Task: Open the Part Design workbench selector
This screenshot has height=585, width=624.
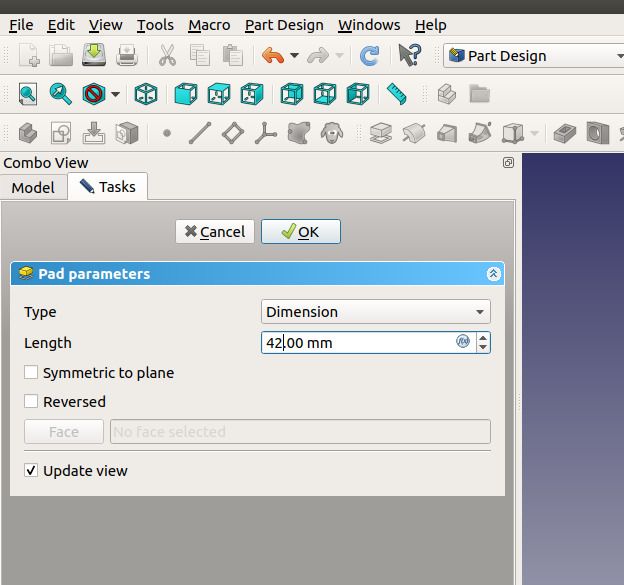Action: click(x=533, y=56)
